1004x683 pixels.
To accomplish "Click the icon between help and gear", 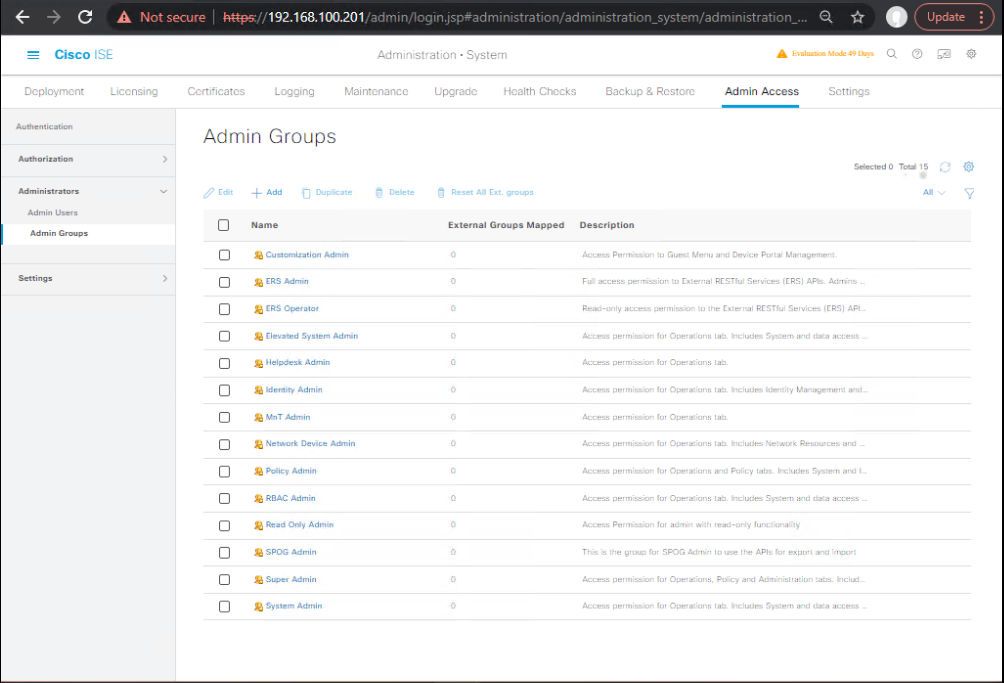I will tap(944, 54).
